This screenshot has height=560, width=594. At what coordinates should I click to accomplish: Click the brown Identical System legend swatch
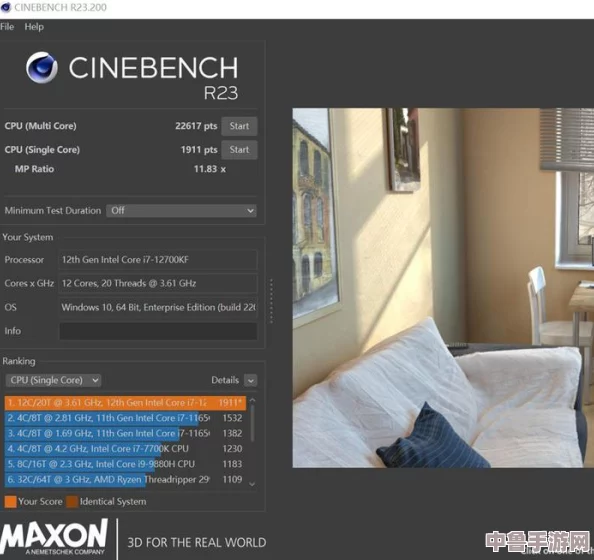72,502
